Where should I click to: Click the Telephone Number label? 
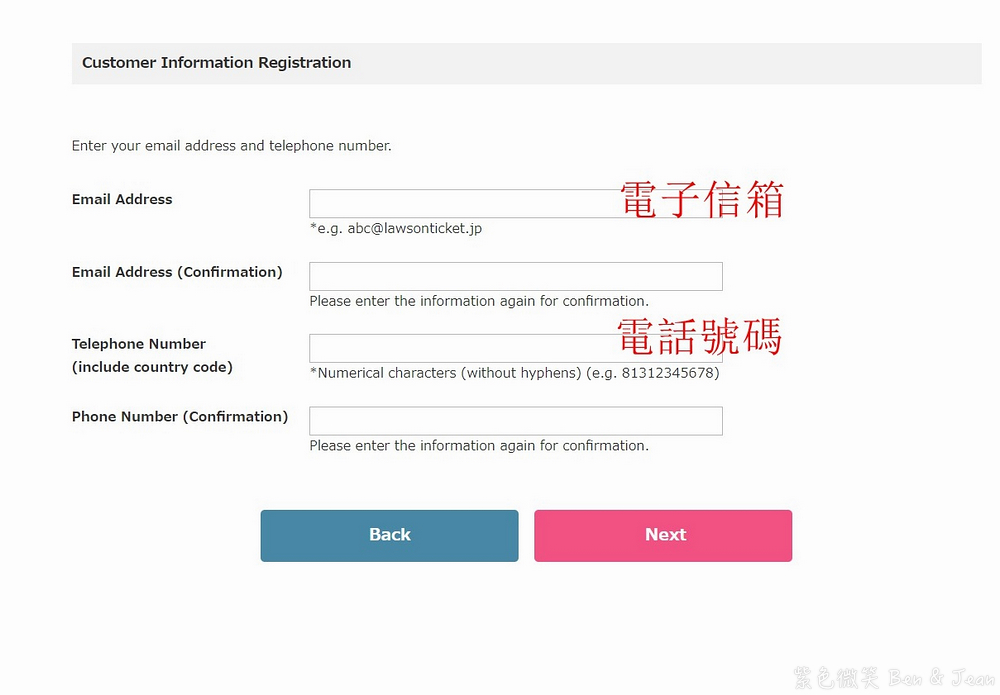[x=139, y=344]
